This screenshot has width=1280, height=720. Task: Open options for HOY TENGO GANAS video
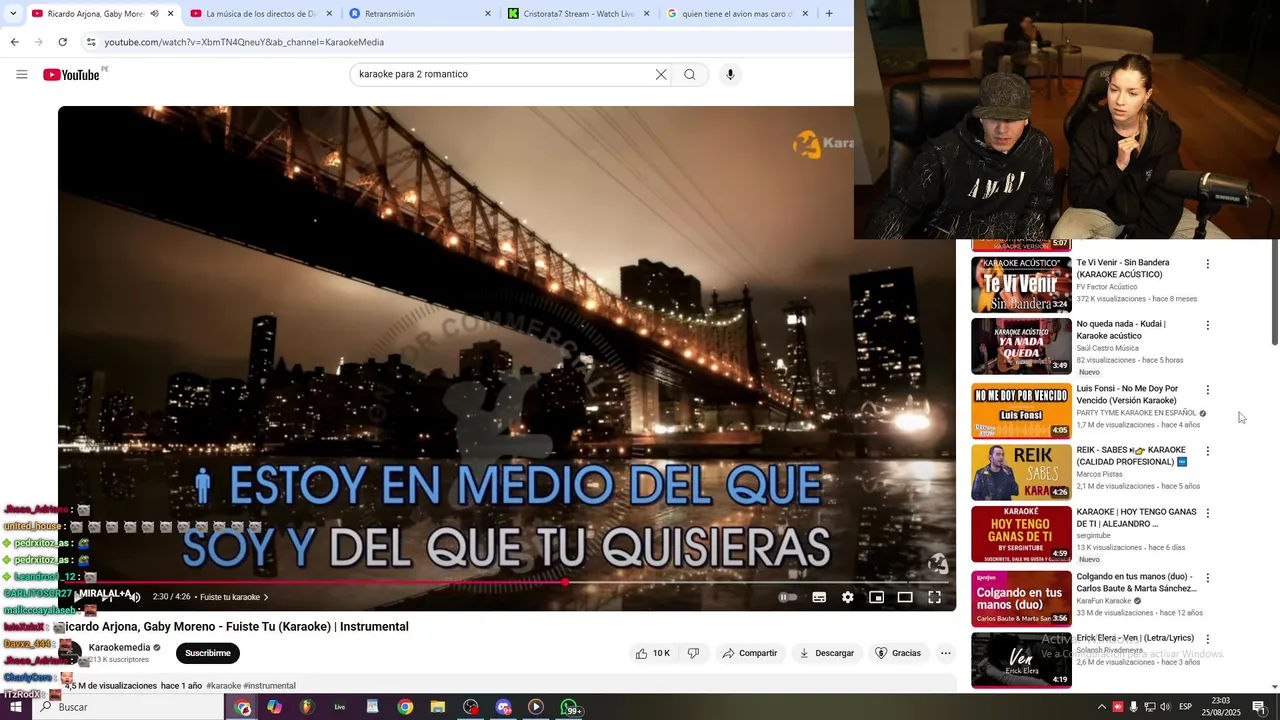coord(1207,513)
